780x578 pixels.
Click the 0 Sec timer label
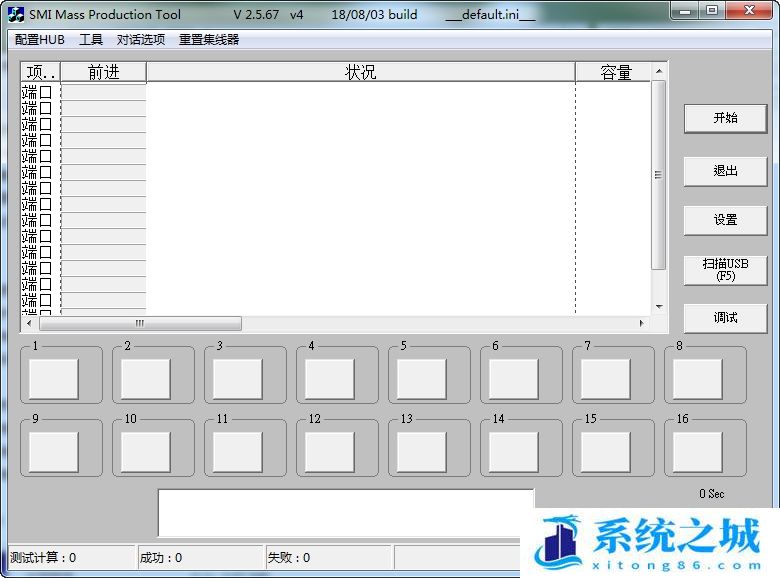point(711,494)
